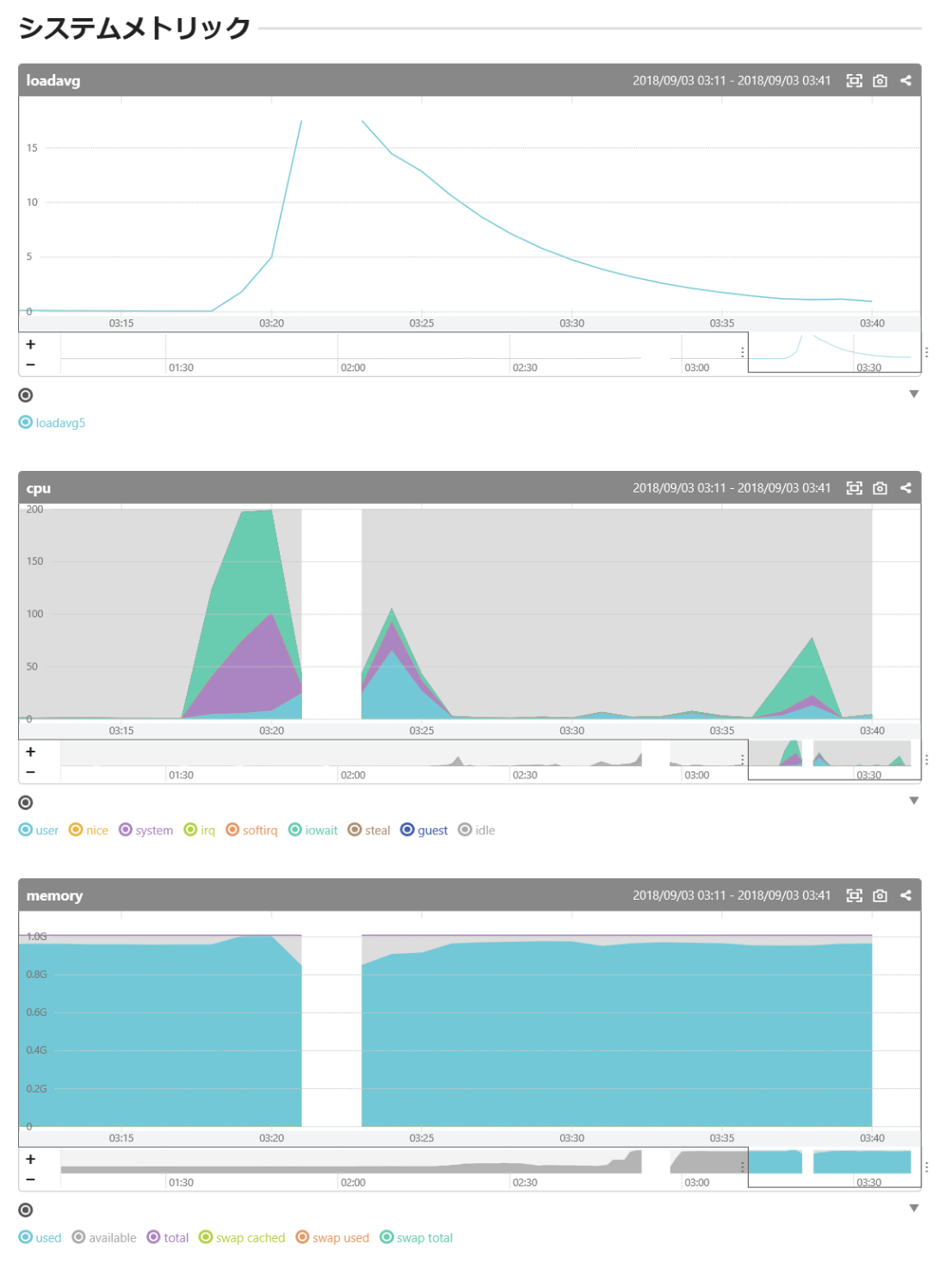Click the 01:30 marker on cpu overview timeline

(181, 775)
